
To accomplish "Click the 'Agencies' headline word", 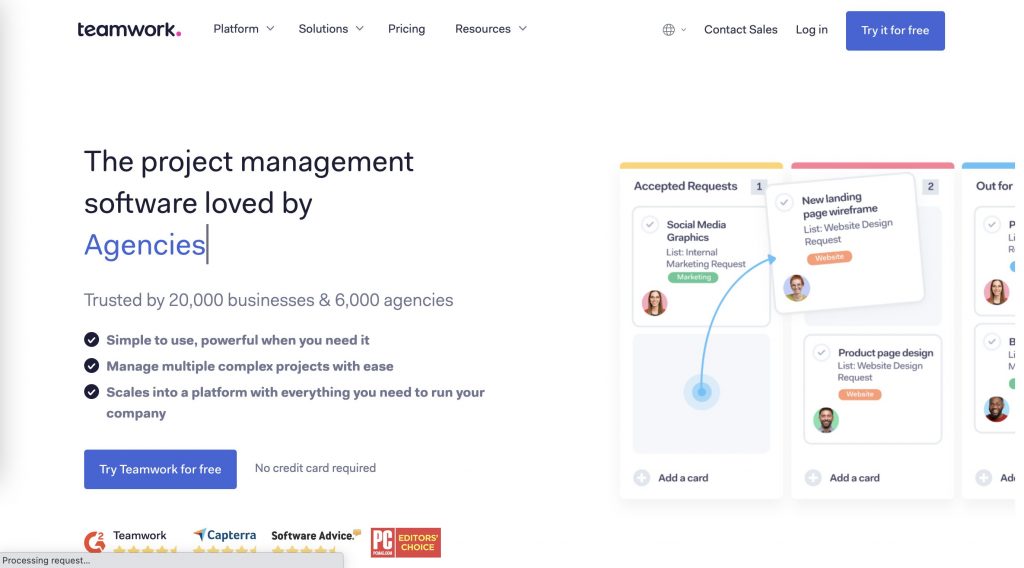I will [145, 245].
